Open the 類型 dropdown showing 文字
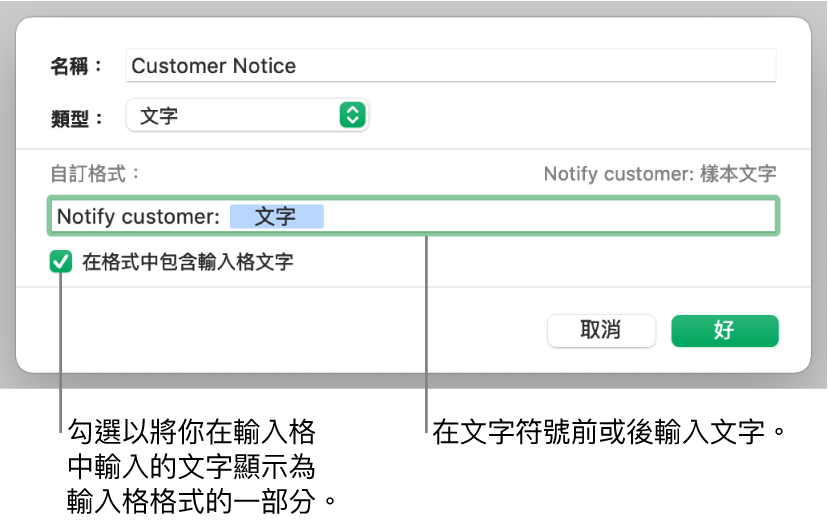This screenshot has height=523, width=828. point(246,116)
